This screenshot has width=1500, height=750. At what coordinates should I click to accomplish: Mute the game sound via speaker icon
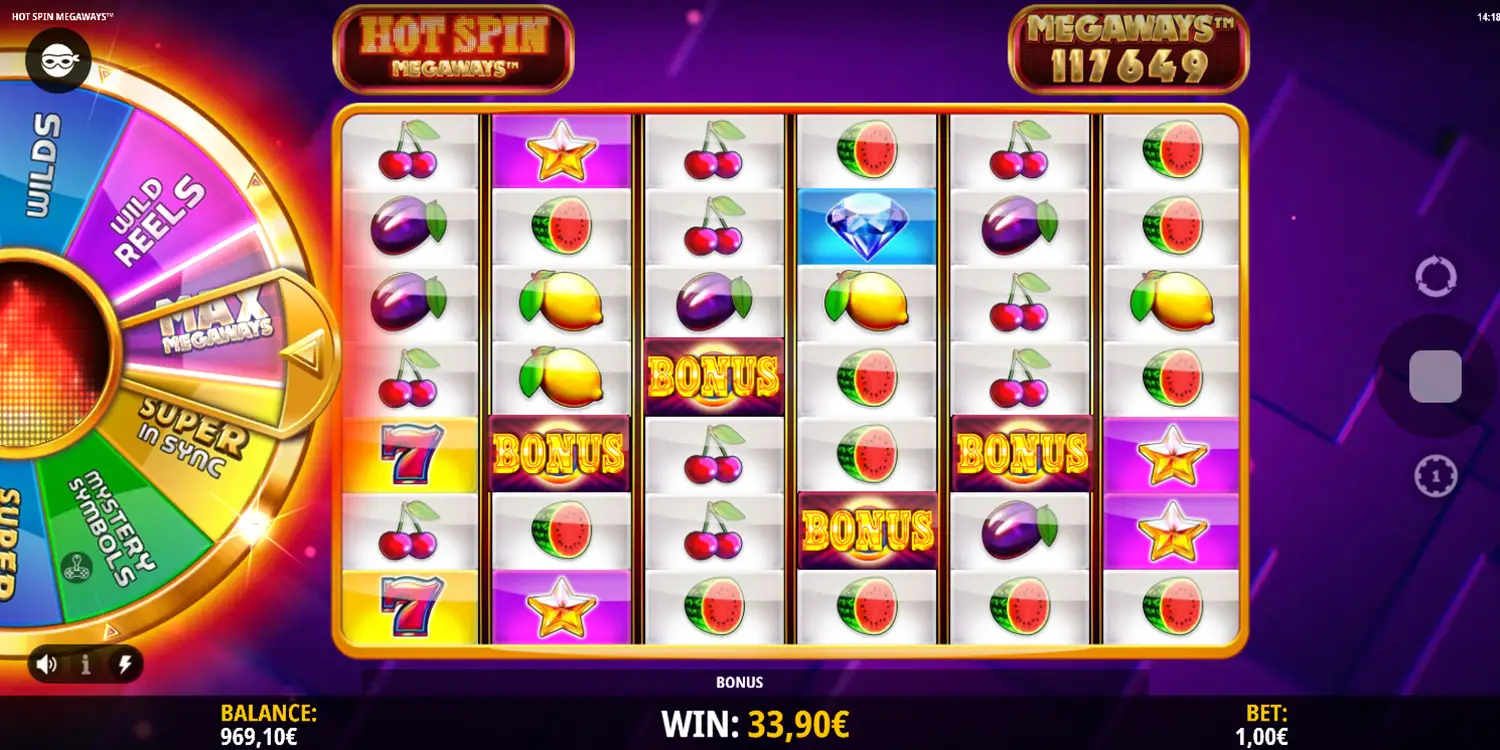46,664
